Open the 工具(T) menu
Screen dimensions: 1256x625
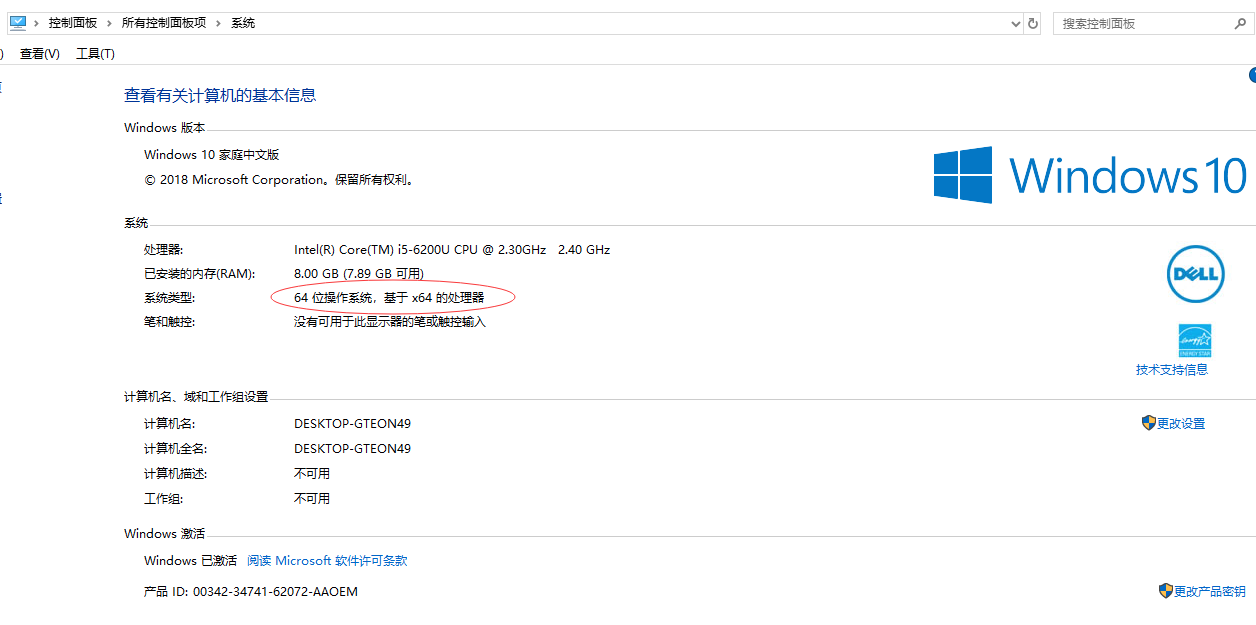tap(95, 54)
